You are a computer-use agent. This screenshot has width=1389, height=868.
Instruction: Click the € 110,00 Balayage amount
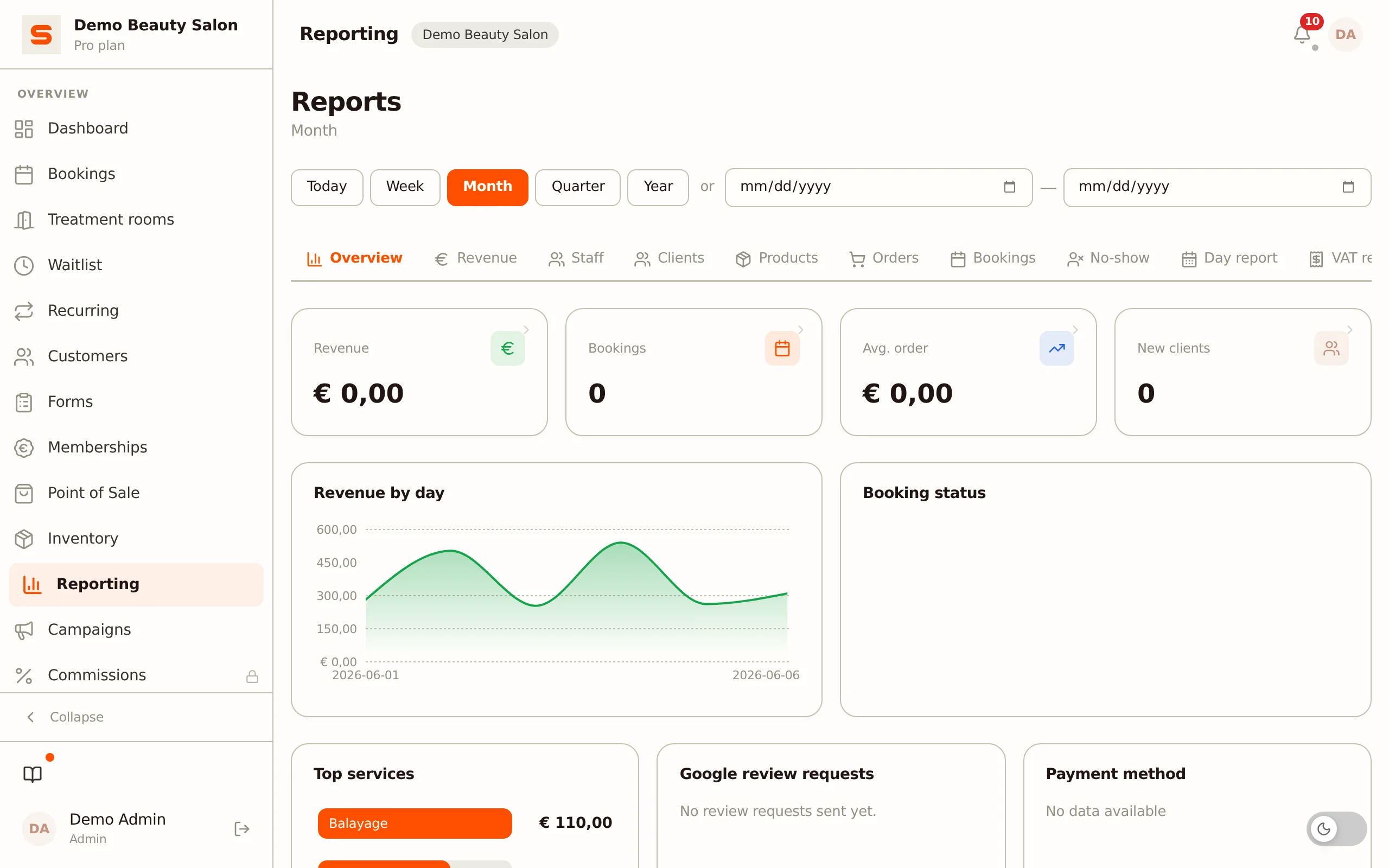click(575, 822)
